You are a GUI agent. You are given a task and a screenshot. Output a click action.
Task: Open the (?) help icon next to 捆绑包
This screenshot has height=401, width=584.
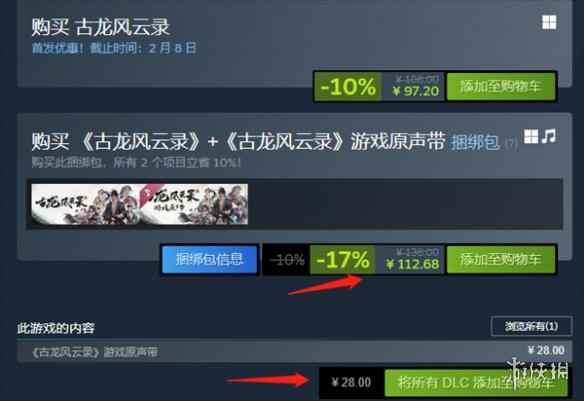click(x=511, y=144)
